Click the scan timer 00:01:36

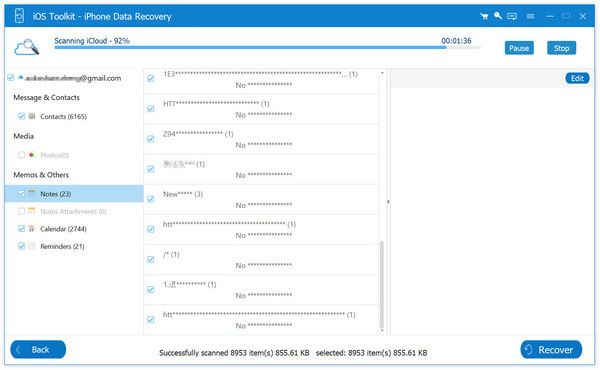(x=456, y=41)
